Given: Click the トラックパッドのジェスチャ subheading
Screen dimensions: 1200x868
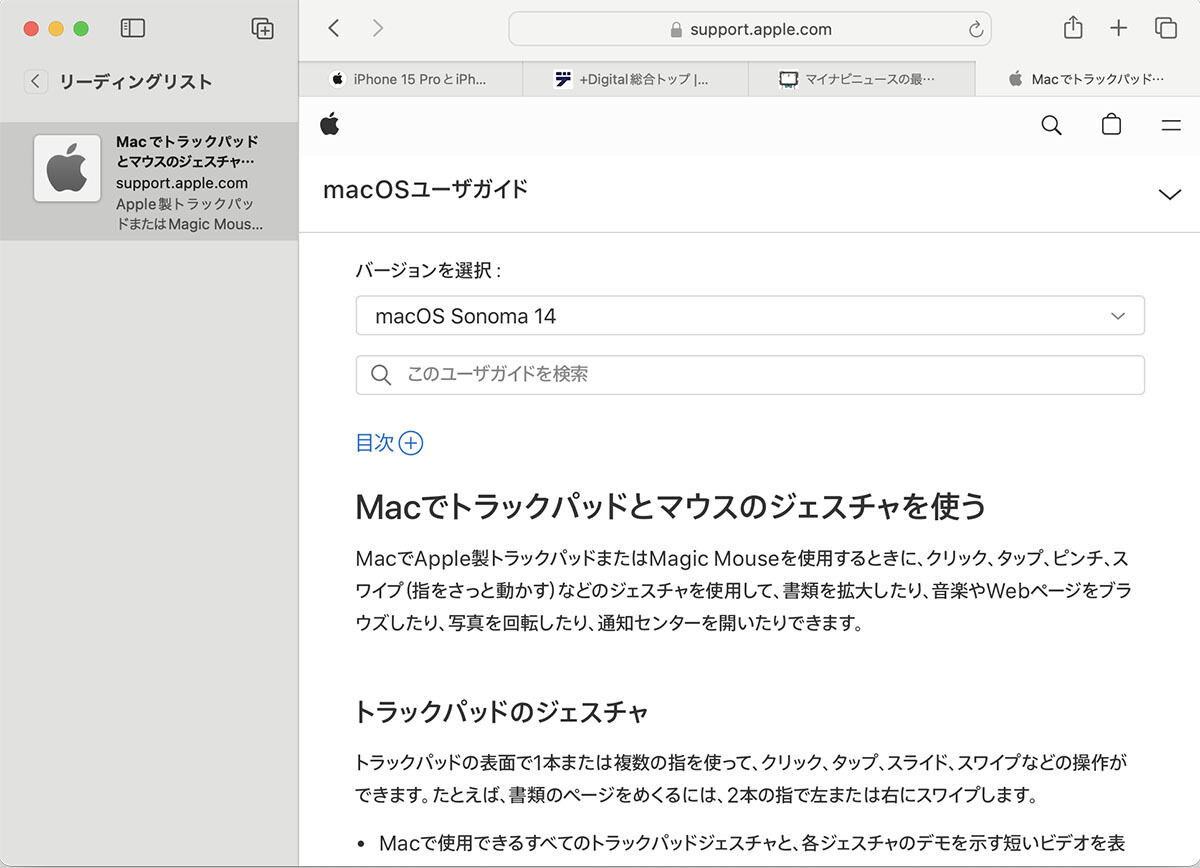Looking at the screenshot, I should [502, 712].
